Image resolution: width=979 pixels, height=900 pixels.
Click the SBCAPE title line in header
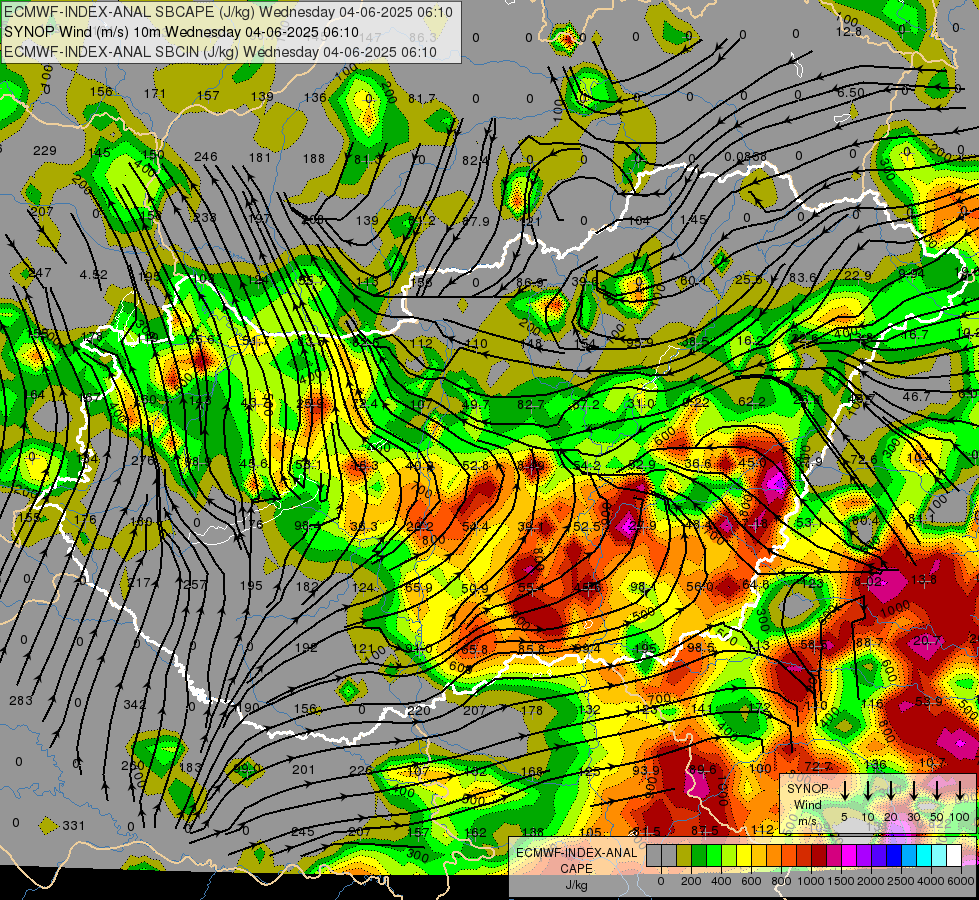[229, 12]
